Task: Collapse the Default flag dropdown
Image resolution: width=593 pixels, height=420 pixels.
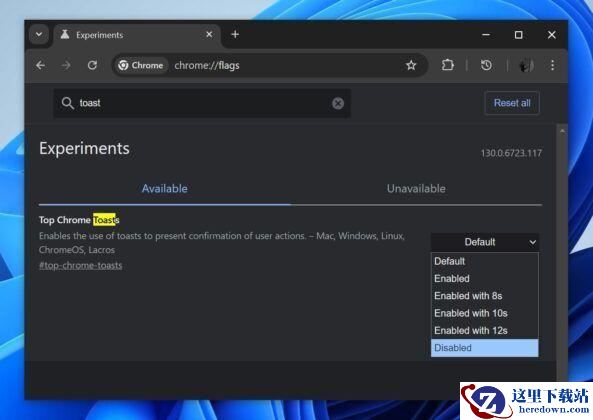Action: (485, 242)
